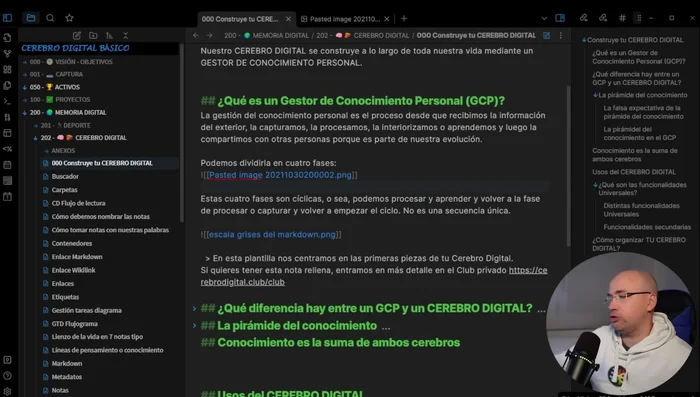Collapse the '200 - MEMORIA DIGITAL' folder
This screenshot has width=700, height=397.
(x=25, y=113)
